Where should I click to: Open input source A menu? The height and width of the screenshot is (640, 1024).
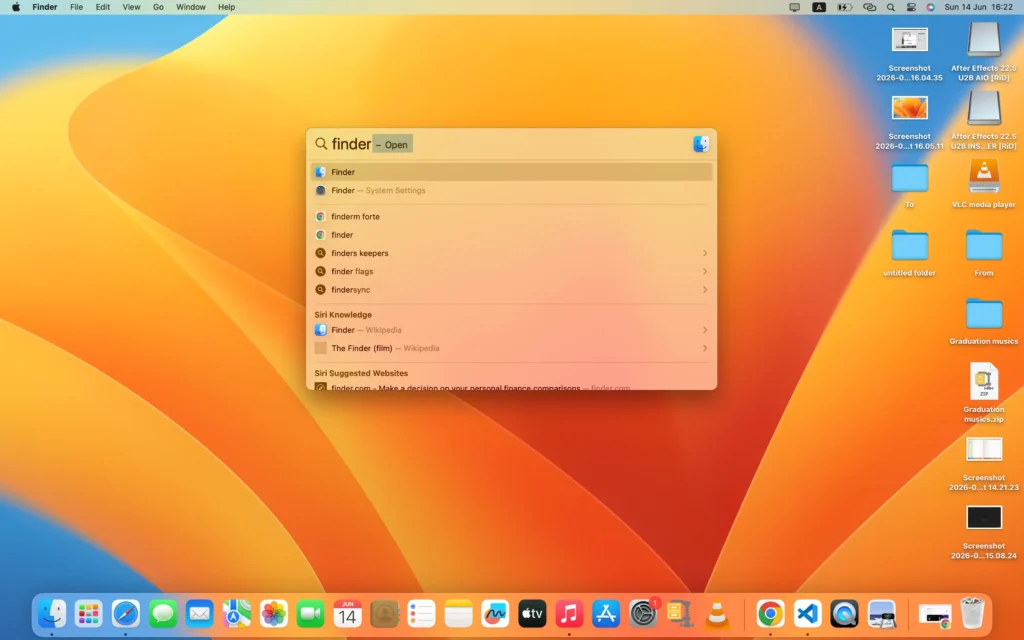coord(819,7)
